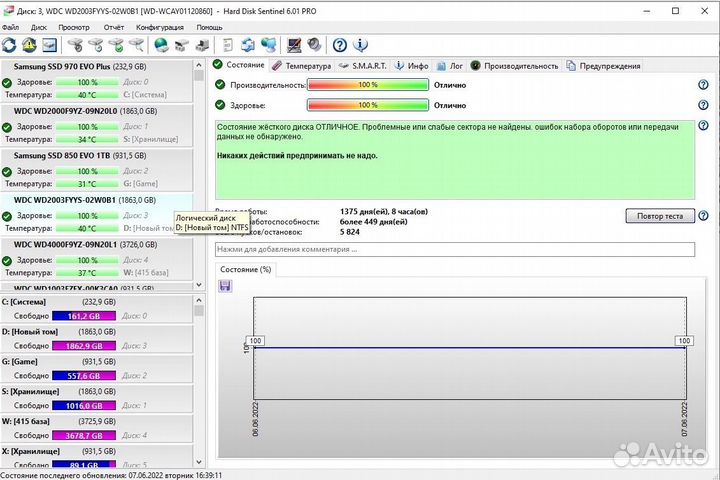
Task: Select the D: [Новый том] partition
Action: click(x=96, y=339)
